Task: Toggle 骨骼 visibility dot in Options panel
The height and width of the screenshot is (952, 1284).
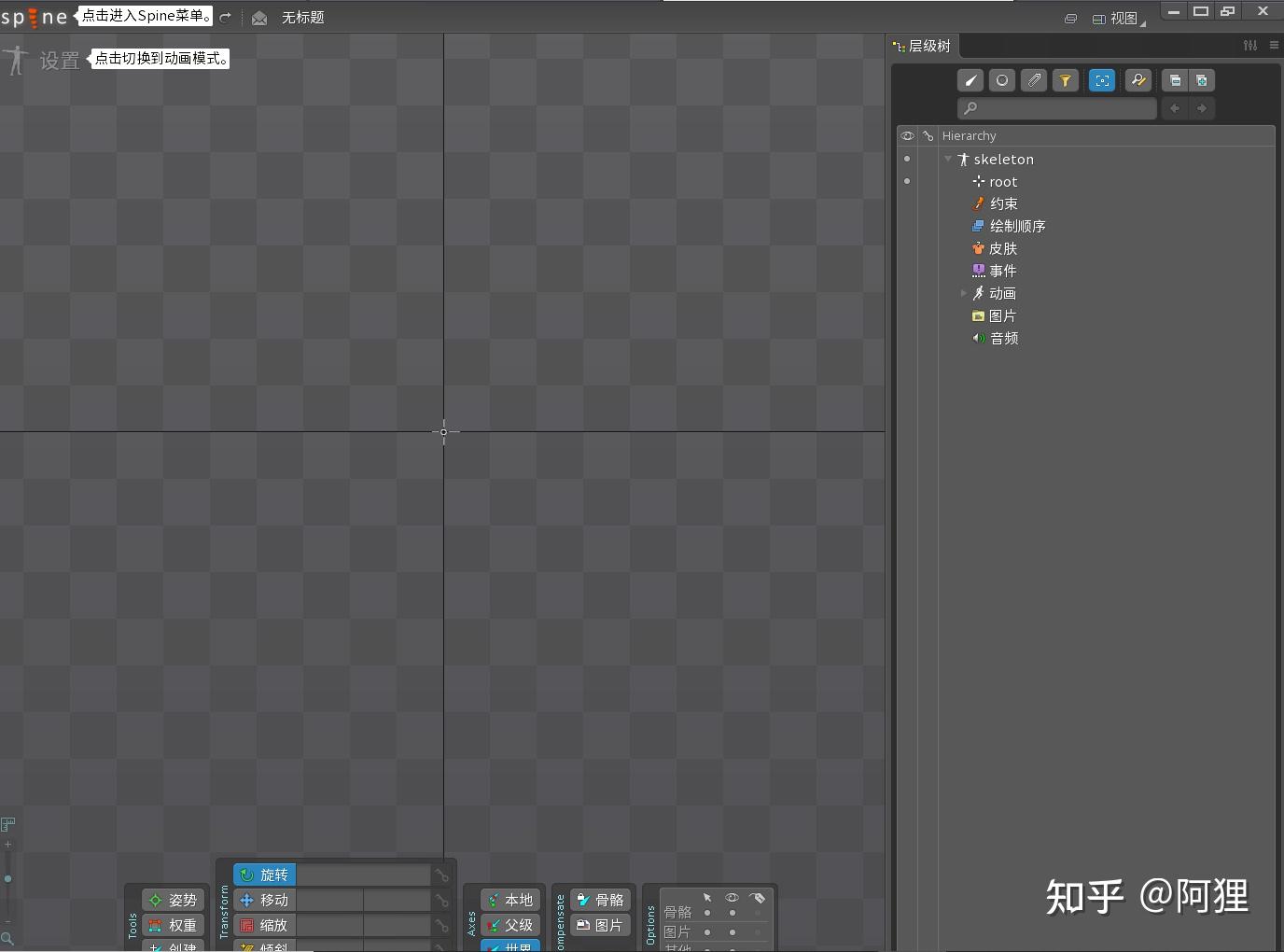Action: [x=733, y=912]
